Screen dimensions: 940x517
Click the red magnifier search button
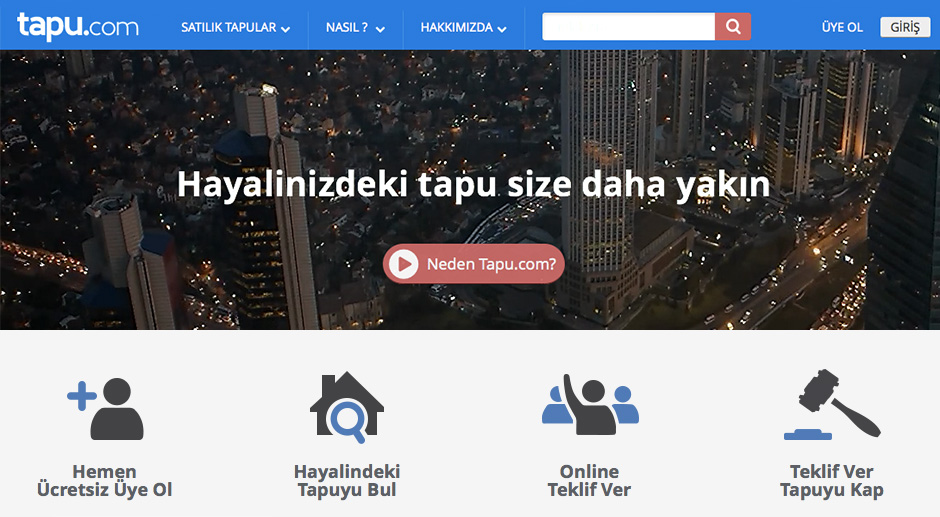tap(733, 27)
